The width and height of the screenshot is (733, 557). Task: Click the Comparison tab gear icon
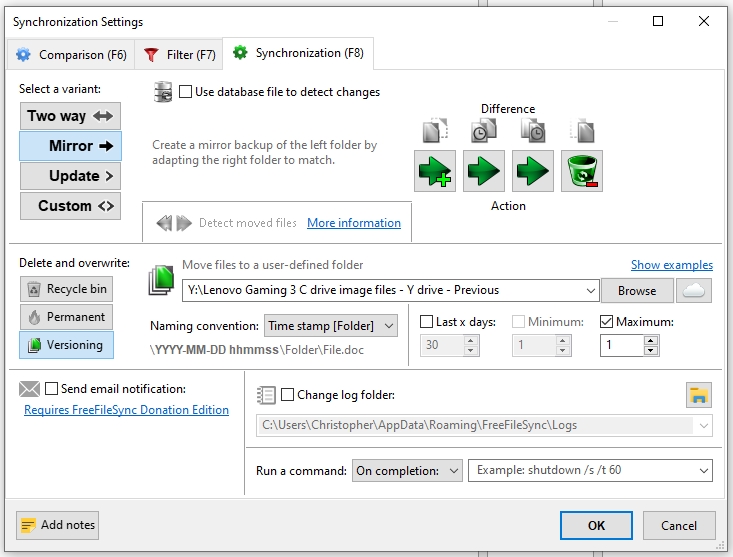click(x=23, y=55)
